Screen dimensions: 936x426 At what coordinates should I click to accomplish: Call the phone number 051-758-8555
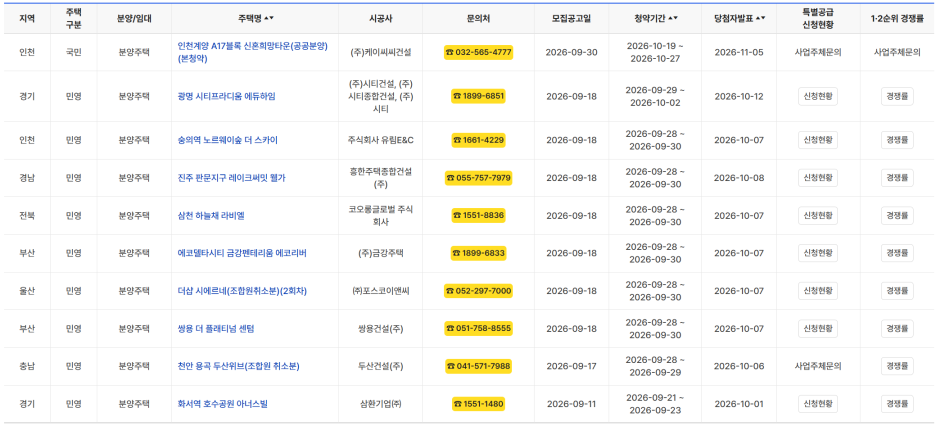point(478,328)
